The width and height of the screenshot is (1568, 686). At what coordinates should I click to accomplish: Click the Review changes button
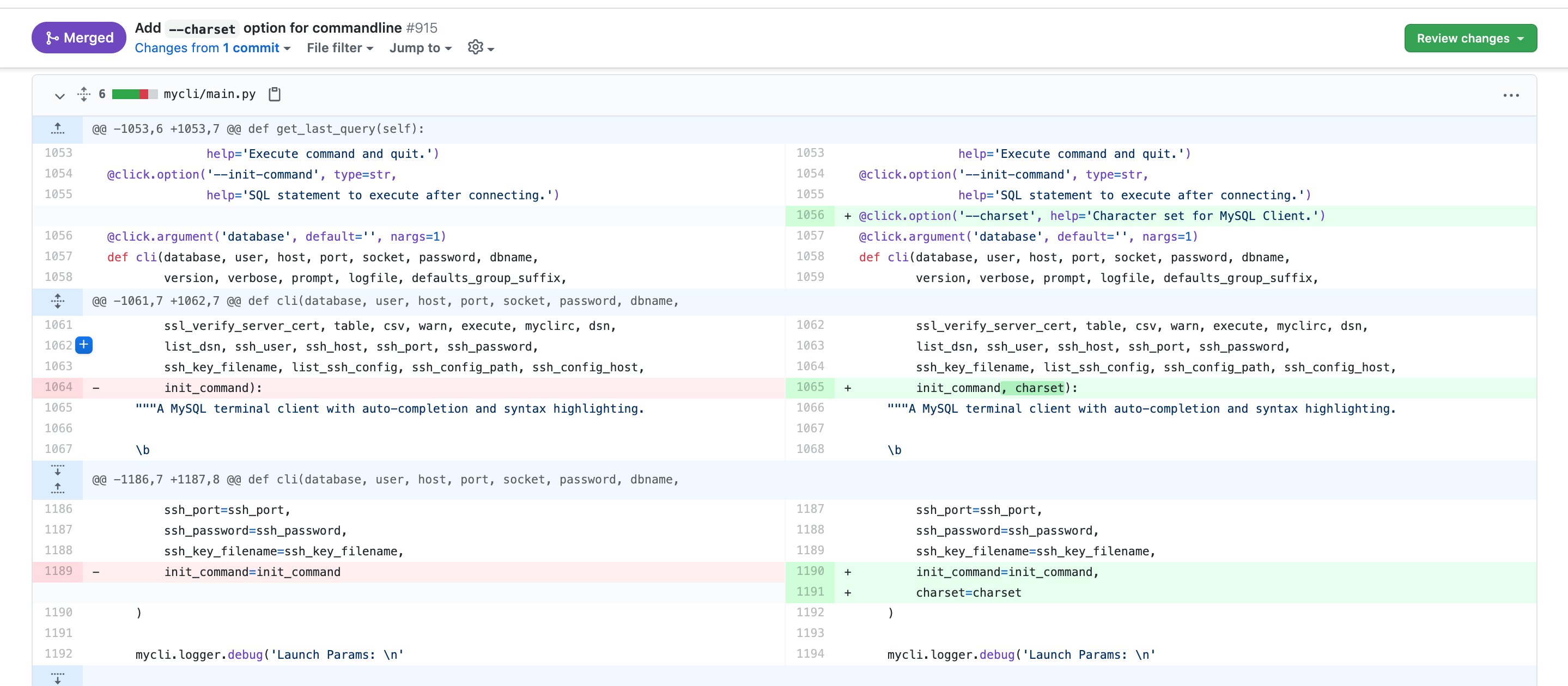click(1469, 38)
